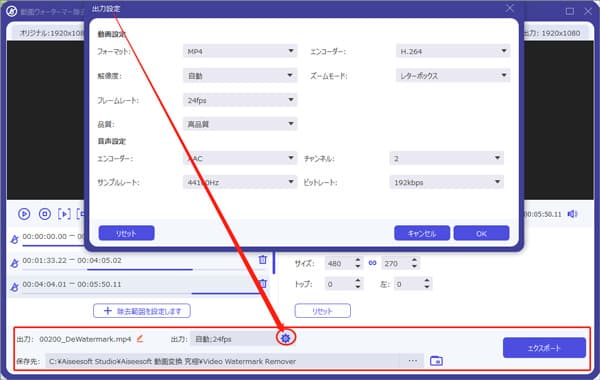Click the サイズ width field showing 480
This screenshot has height=380, width=600.
tap(339, 263)
